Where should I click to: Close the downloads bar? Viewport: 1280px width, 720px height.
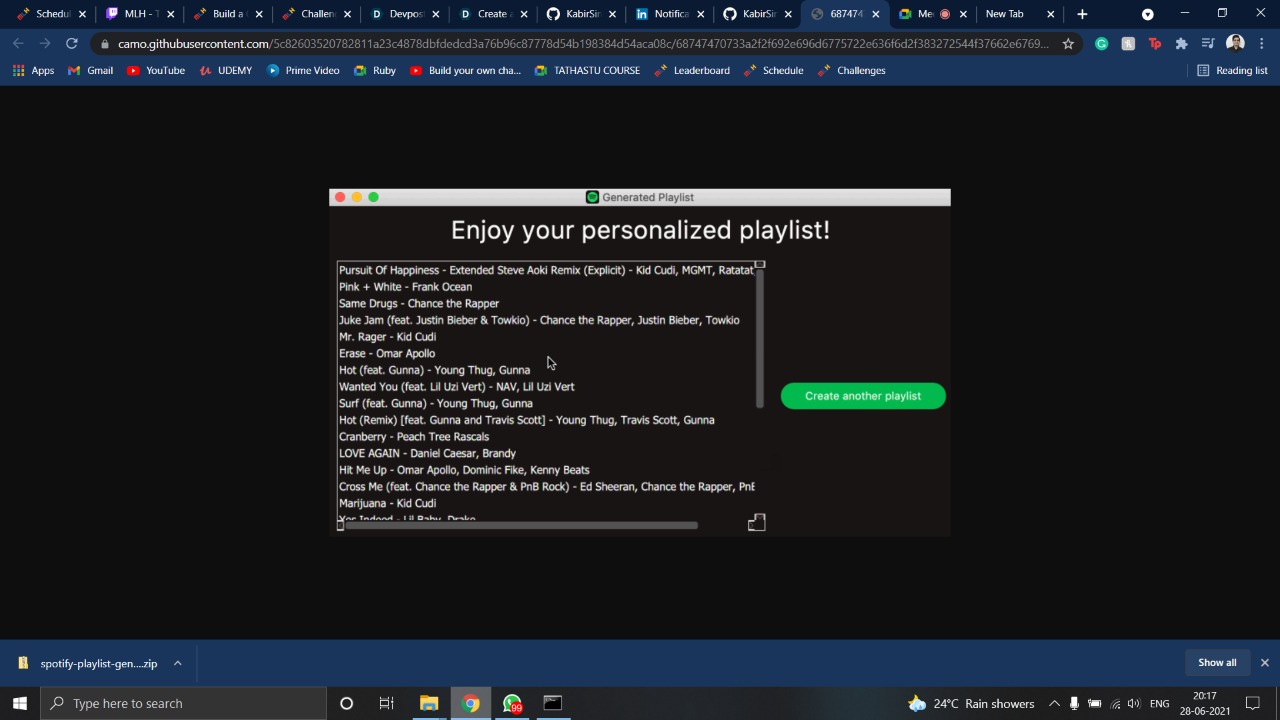pyautogui.click(x=1264, y=663)
